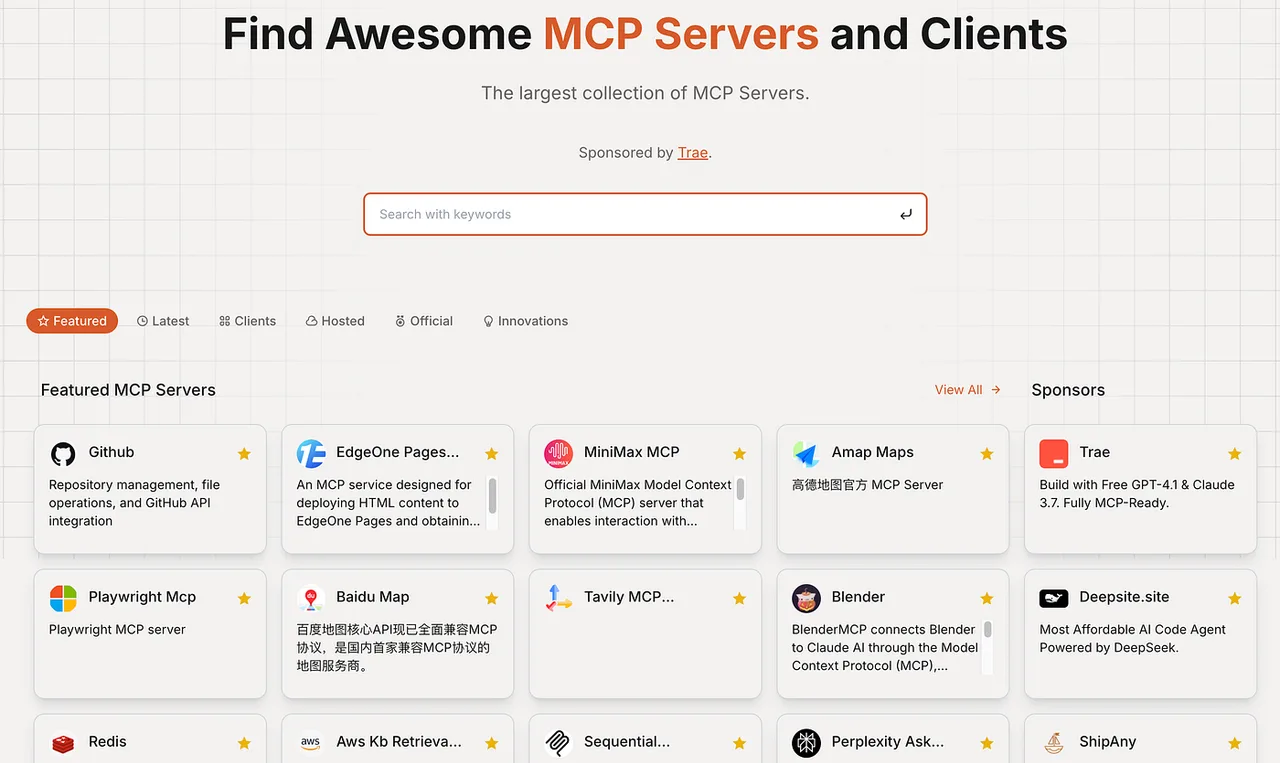Image resolution: width=1280 pixels, height=763 pixels.
Task: Click the star on Tavily MCP card
Action: click(x=739, y=599)
